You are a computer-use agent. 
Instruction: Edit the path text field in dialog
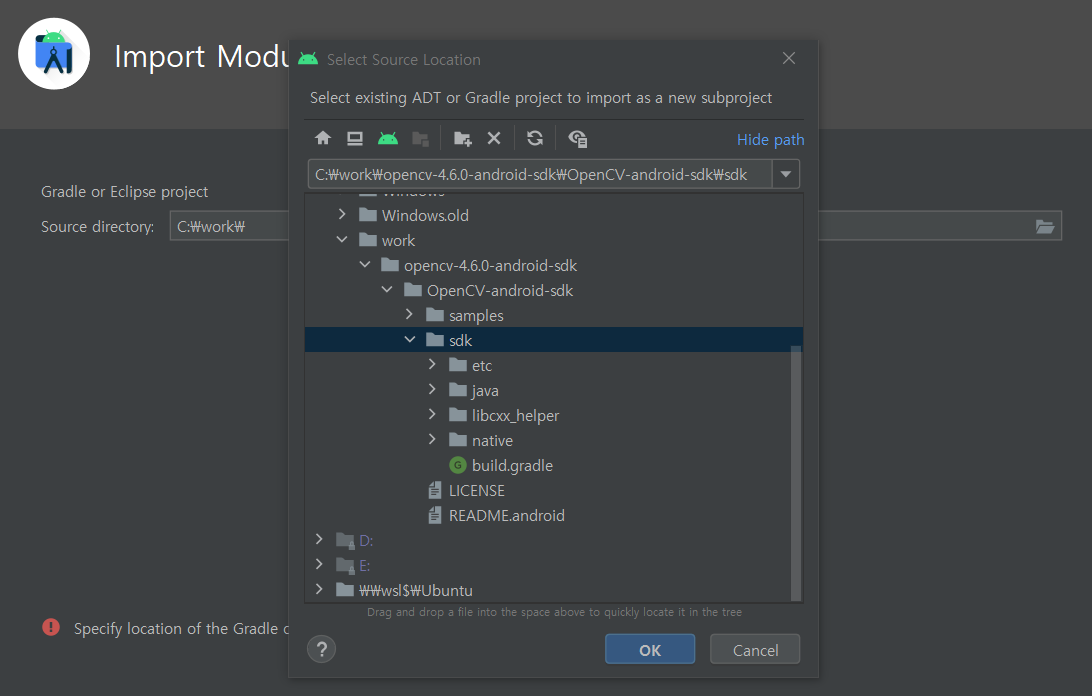click(x=540, y=174)
